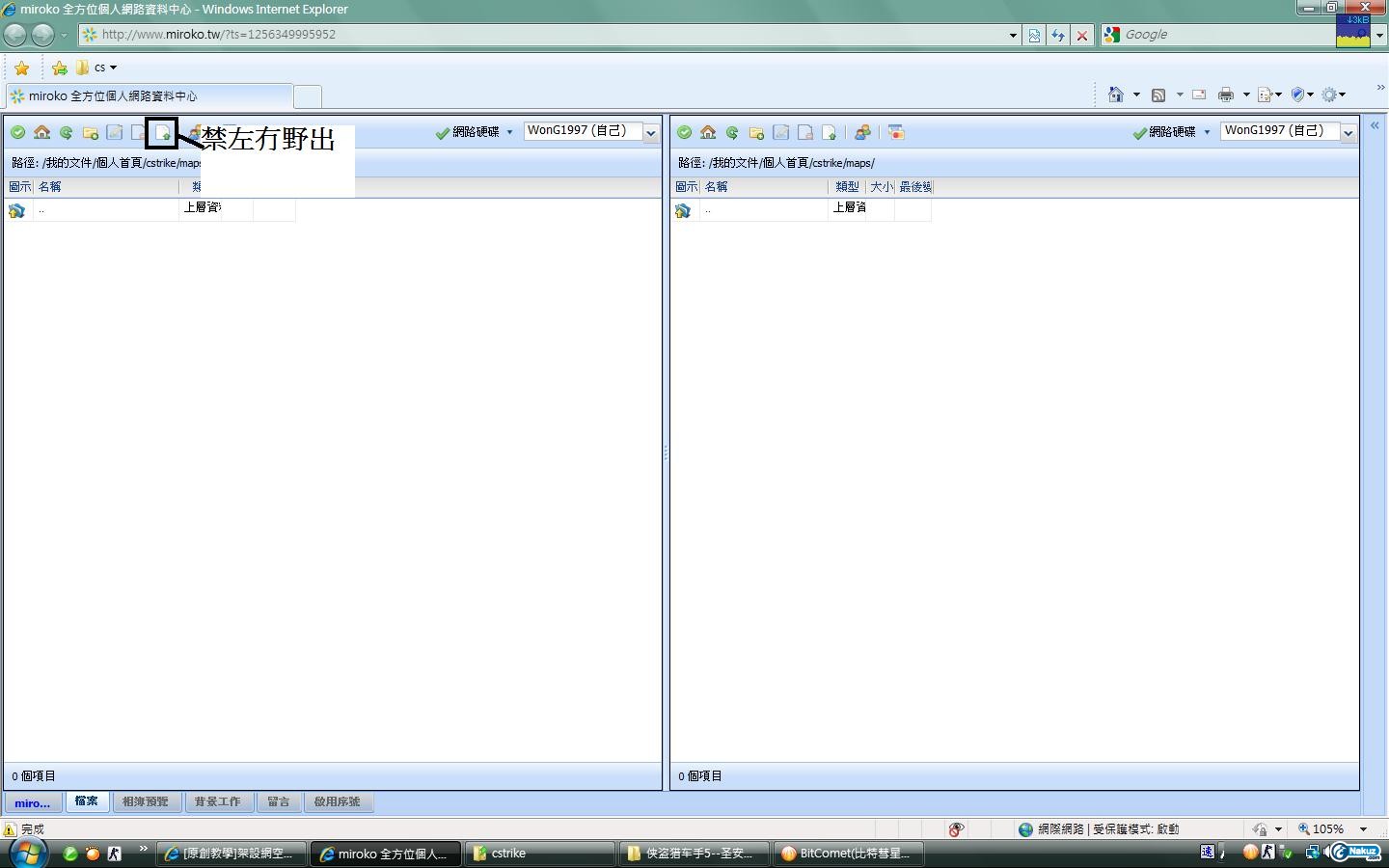Click the Add to Favorites icon
1389x868 pixels.
[x=60, y=68]
